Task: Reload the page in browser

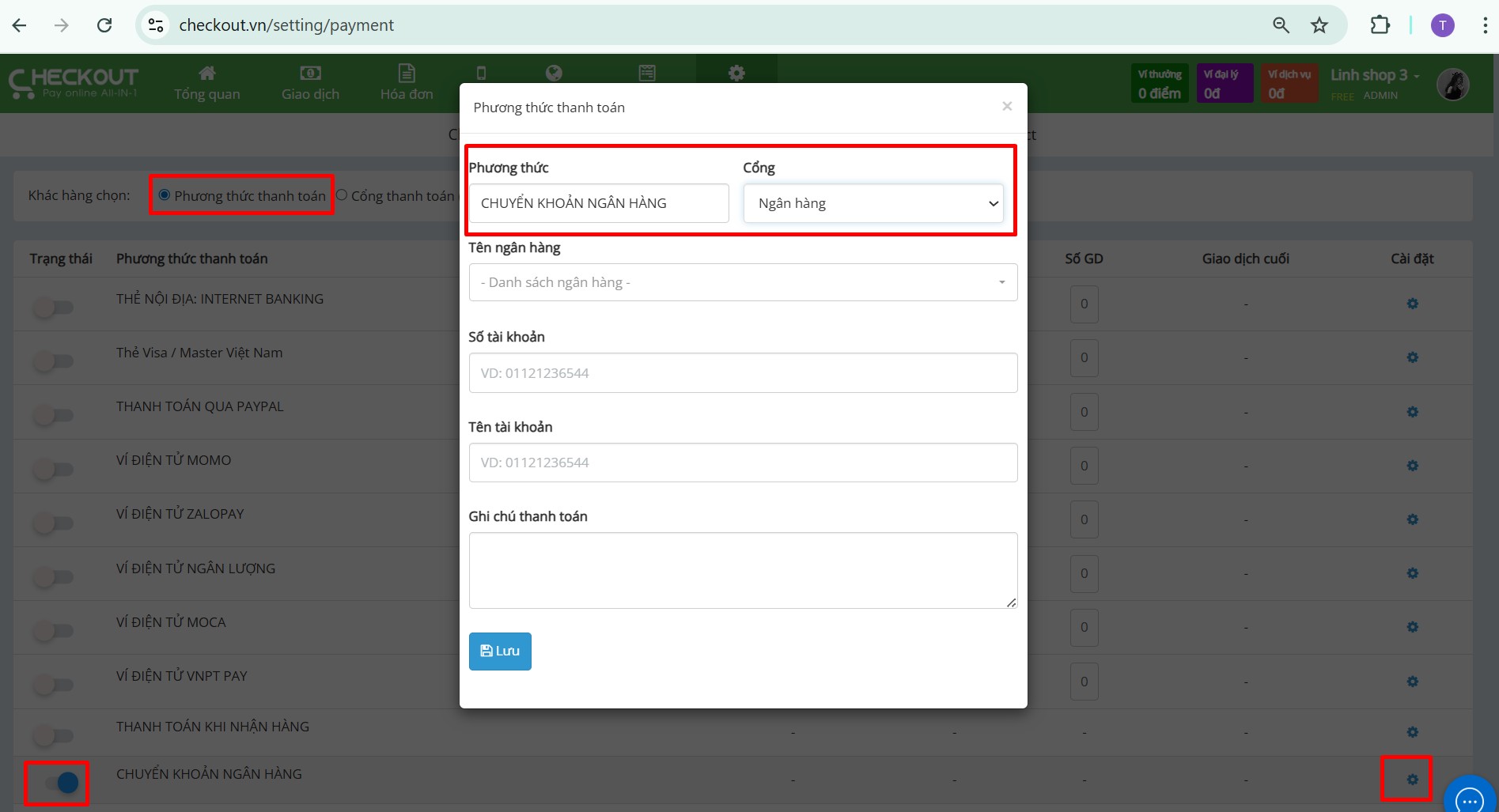Action: tap(104, 25)
